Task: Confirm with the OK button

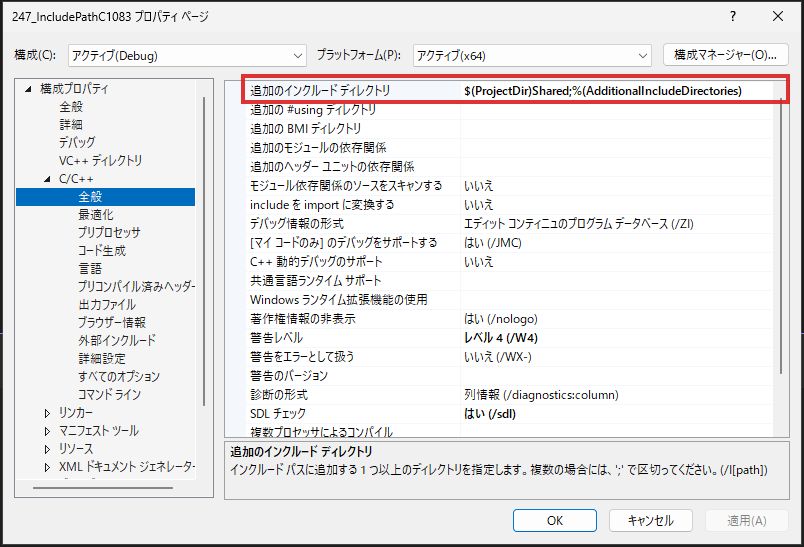Action: [x=555, y=521]
